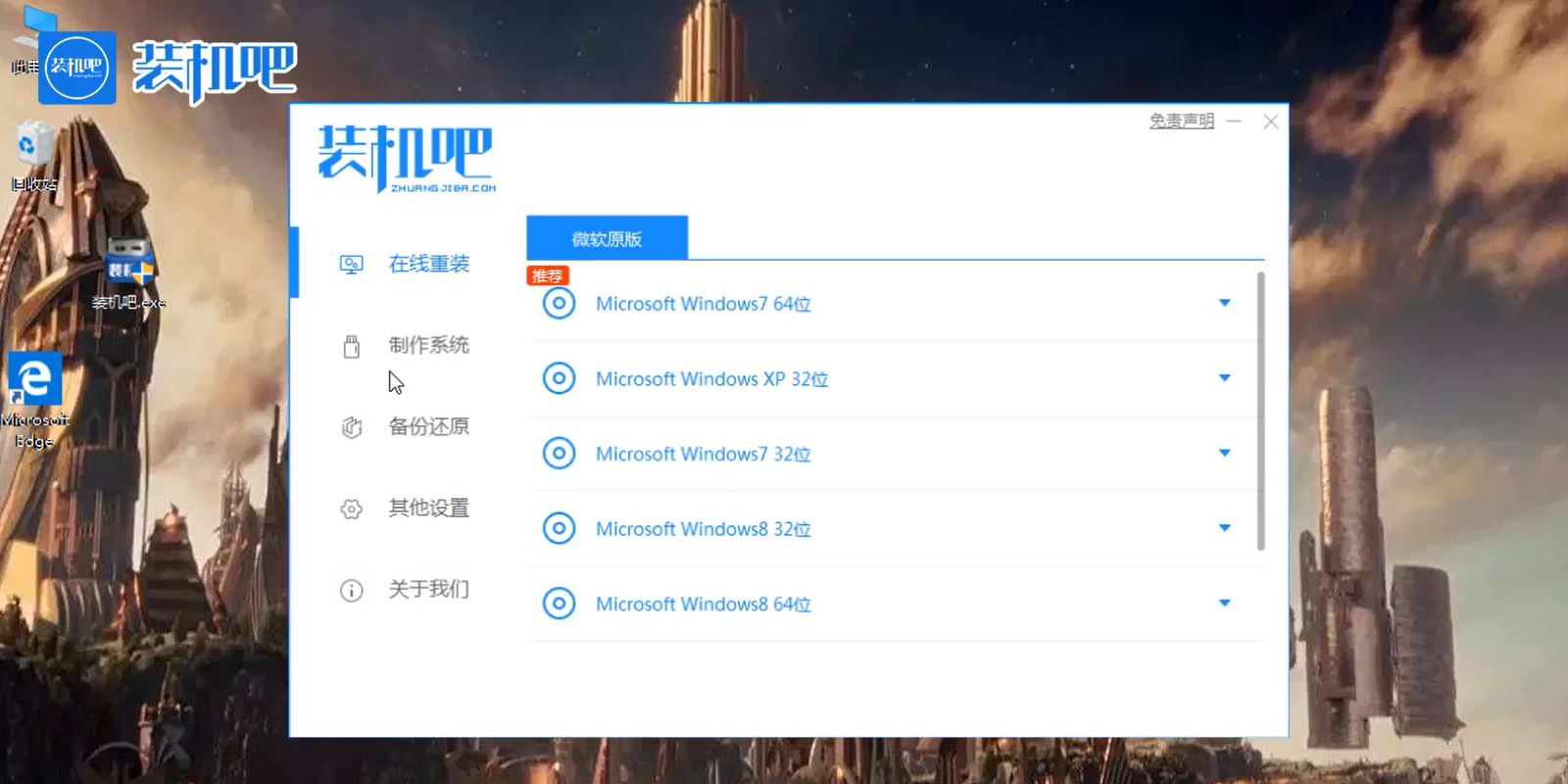Minimize the 装机吧 window

(1234, 121)
